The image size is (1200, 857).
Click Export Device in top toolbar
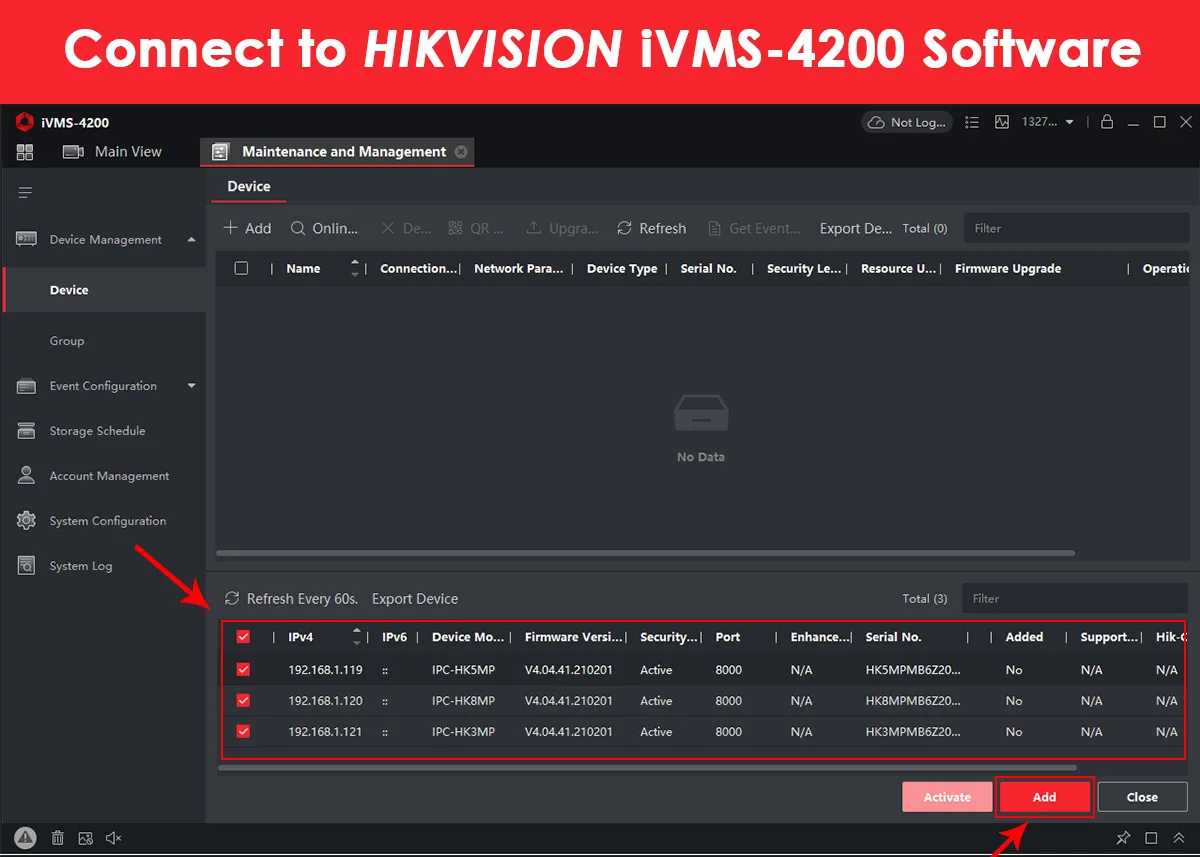tap(856, 228)
